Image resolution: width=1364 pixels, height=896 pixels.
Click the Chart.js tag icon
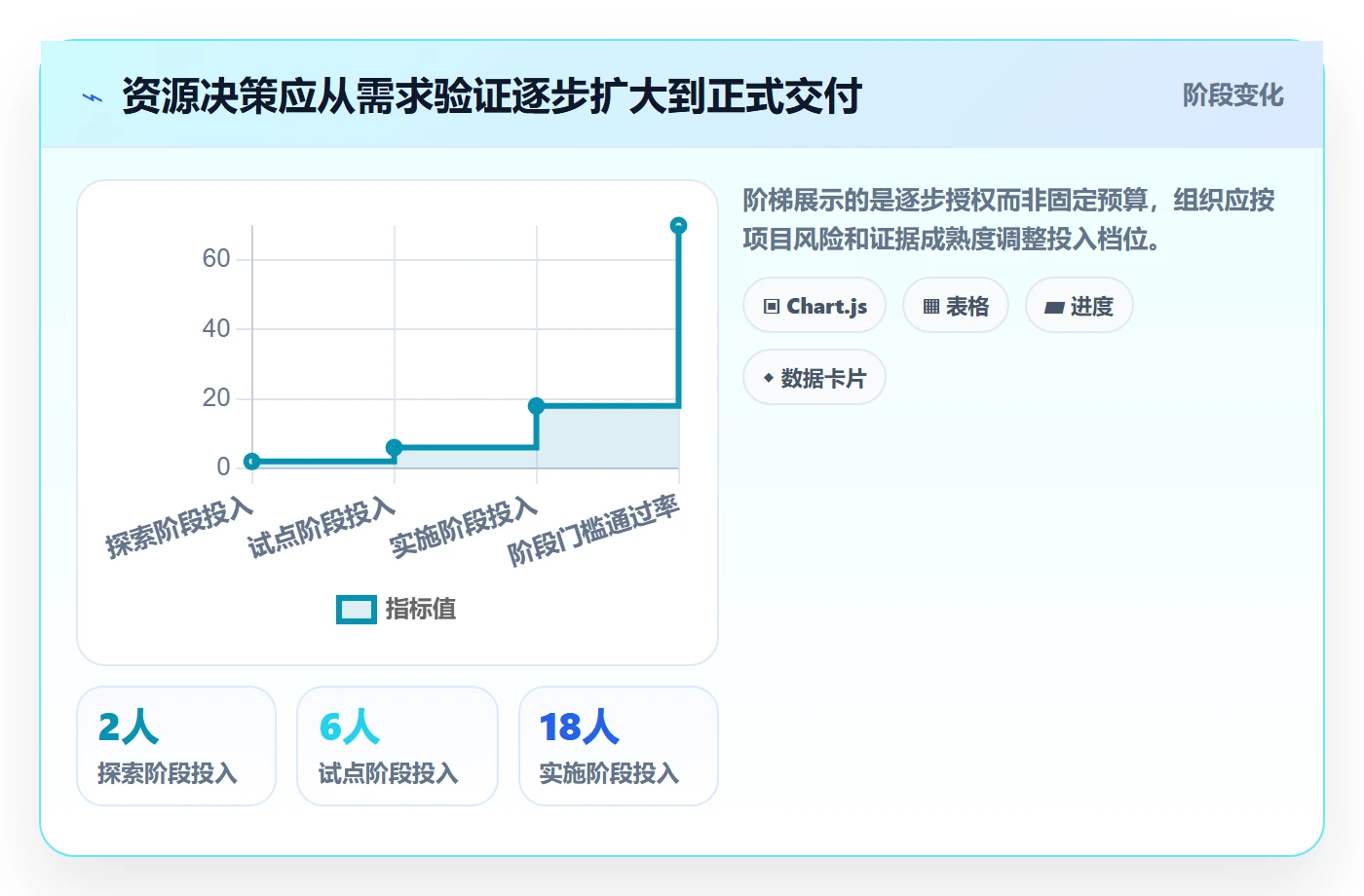click(x=772, y=307)
